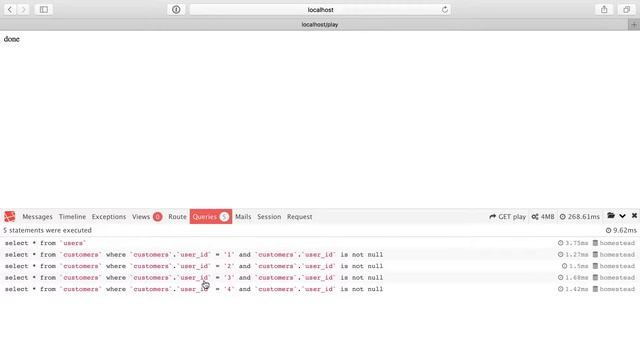Toggle the Safari sidebar button
The image size is (640, 360).
(44, 9)
